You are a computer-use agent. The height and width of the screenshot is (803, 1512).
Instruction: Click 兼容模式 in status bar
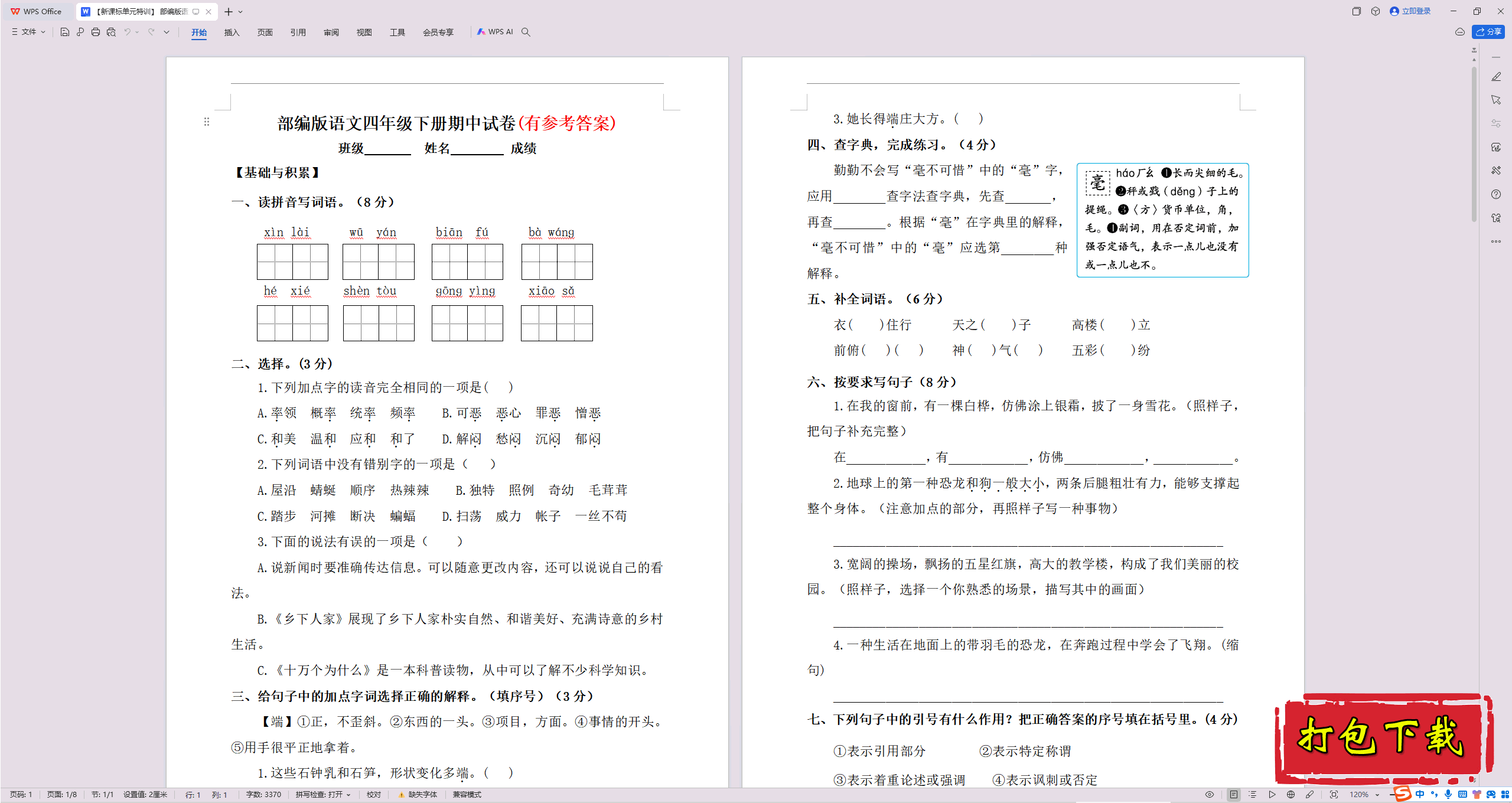(x=467, y=795)
